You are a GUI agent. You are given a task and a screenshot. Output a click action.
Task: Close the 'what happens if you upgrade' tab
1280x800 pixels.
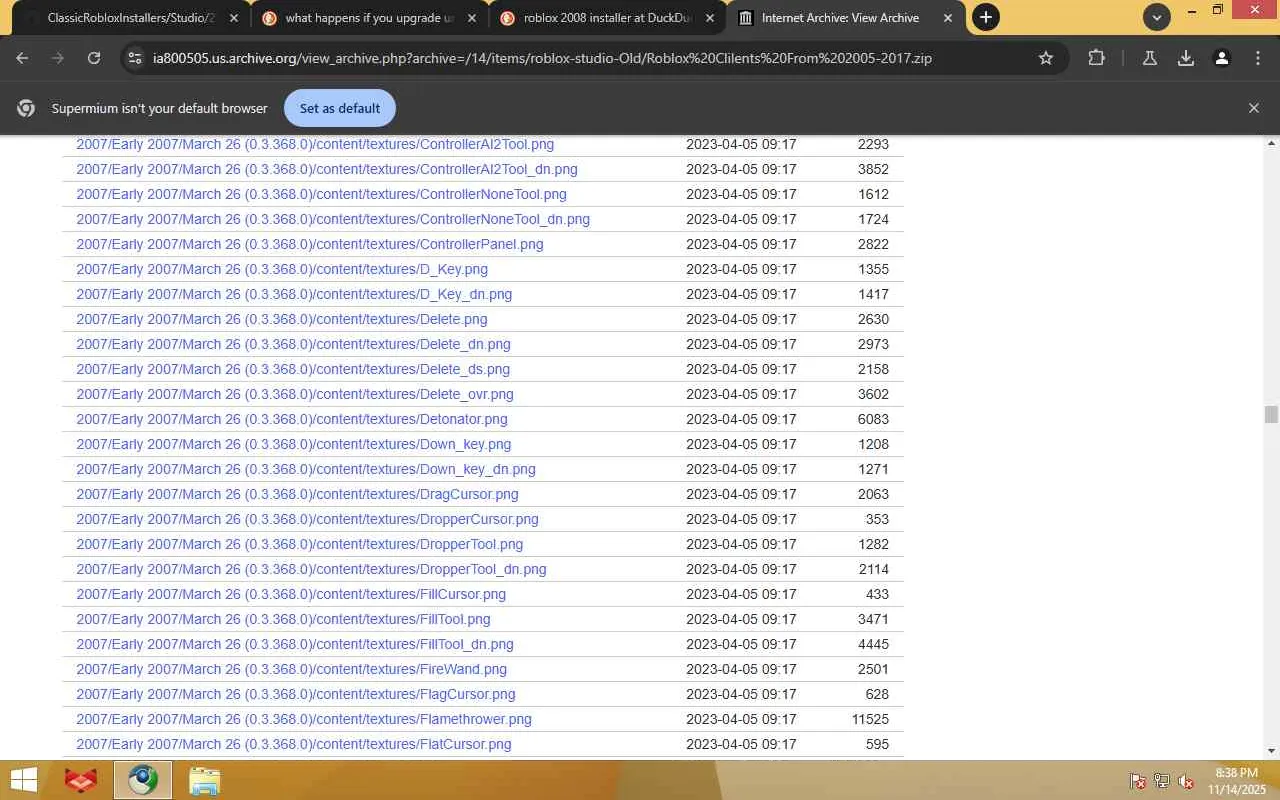click(x=472, y=17)
